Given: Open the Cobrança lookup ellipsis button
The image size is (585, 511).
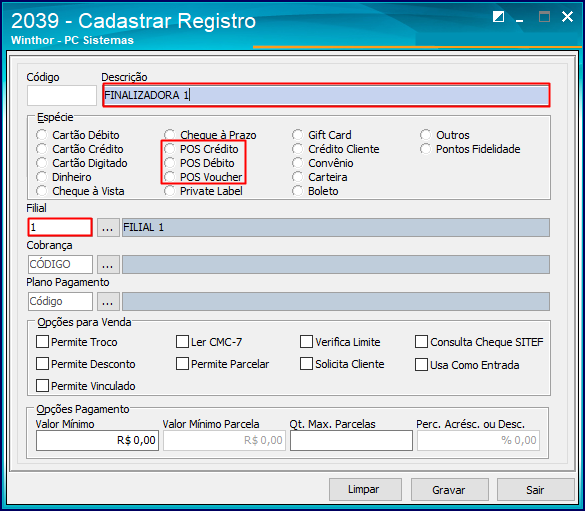Looking at the screenshot, I should (x=108, y=264).
